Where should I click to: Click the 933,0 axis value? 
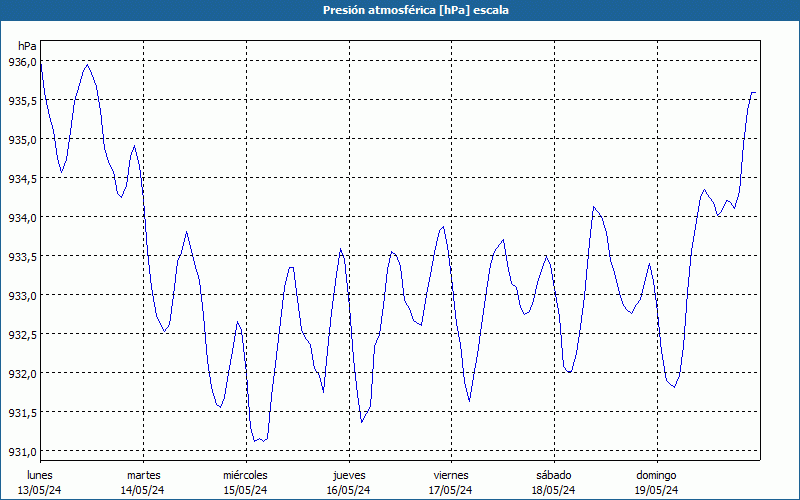(22, 295)
